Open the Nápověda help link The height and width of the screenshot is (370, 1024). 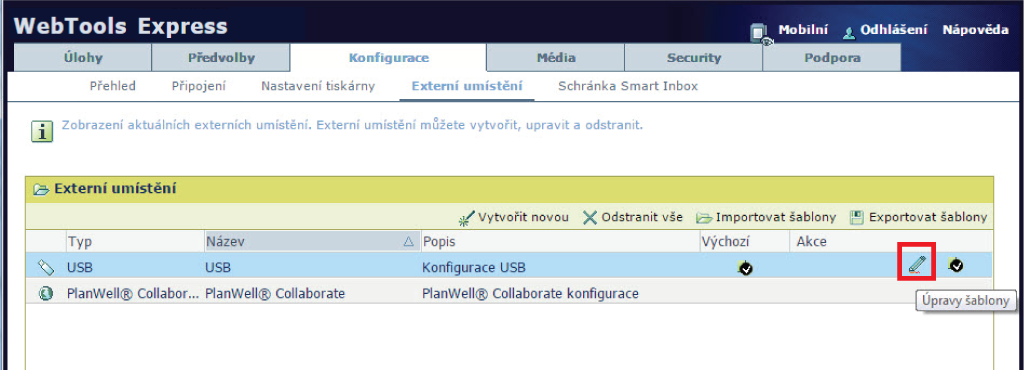pos(975,30)
